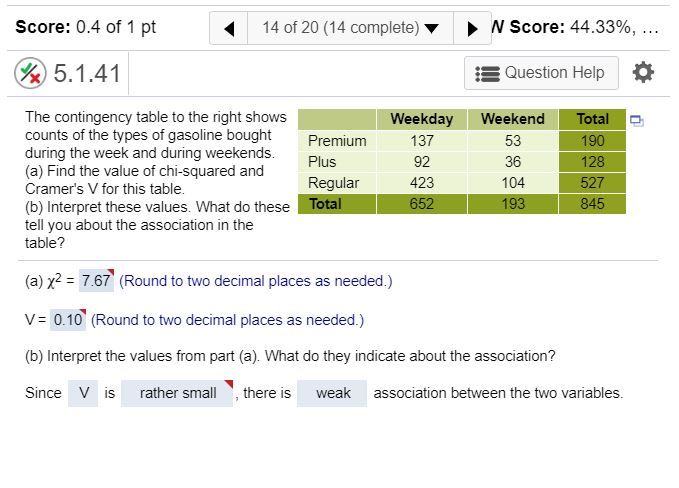Click the Weekend column header
679x488 pixels.
tap(513, 119)
